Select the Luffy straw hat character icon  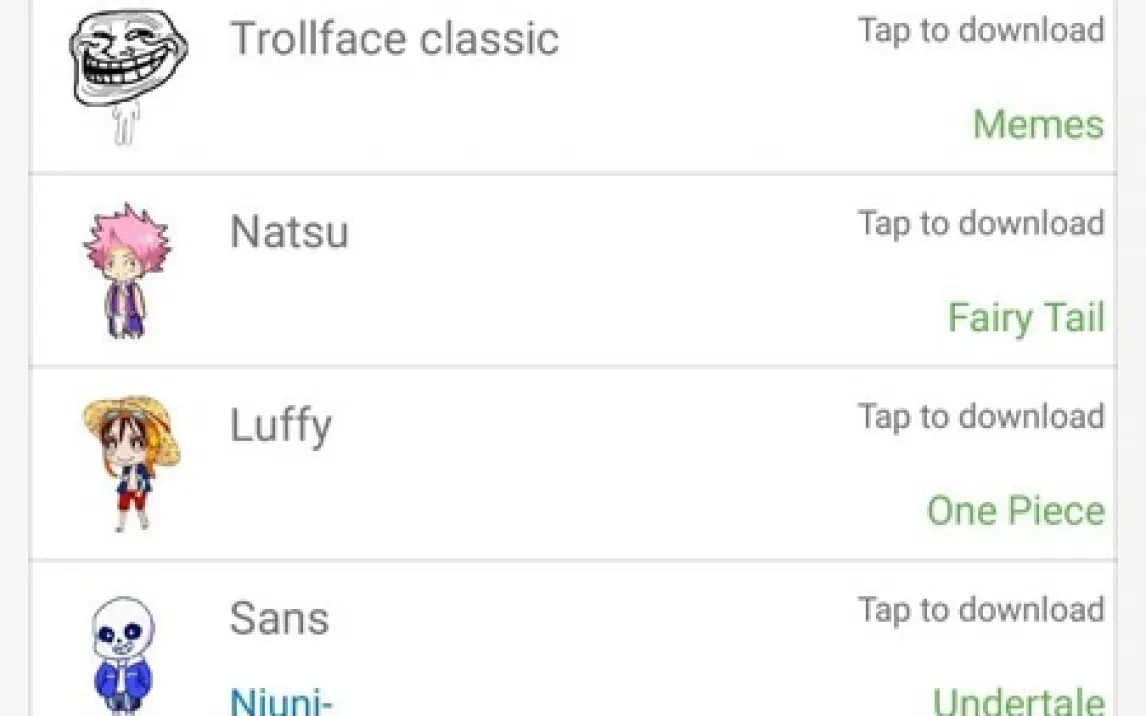coord(130,460)
